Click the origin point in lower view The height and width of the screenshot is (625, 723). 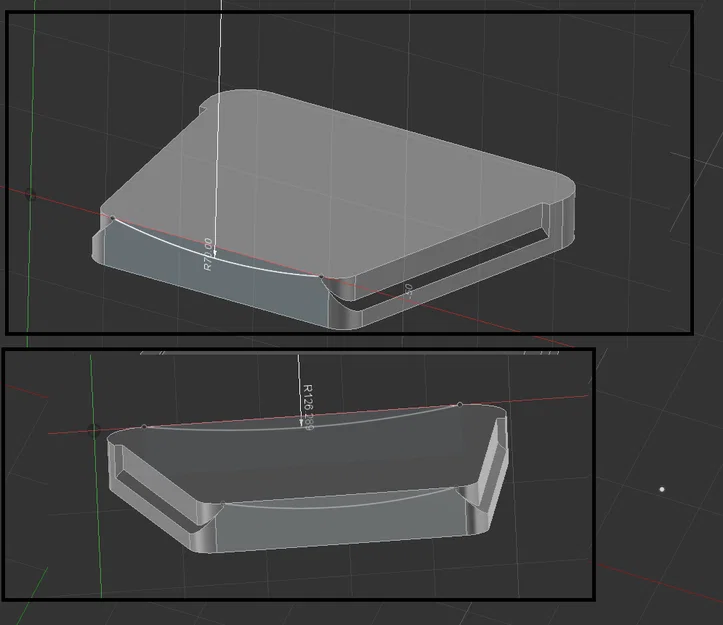(94, 431)
